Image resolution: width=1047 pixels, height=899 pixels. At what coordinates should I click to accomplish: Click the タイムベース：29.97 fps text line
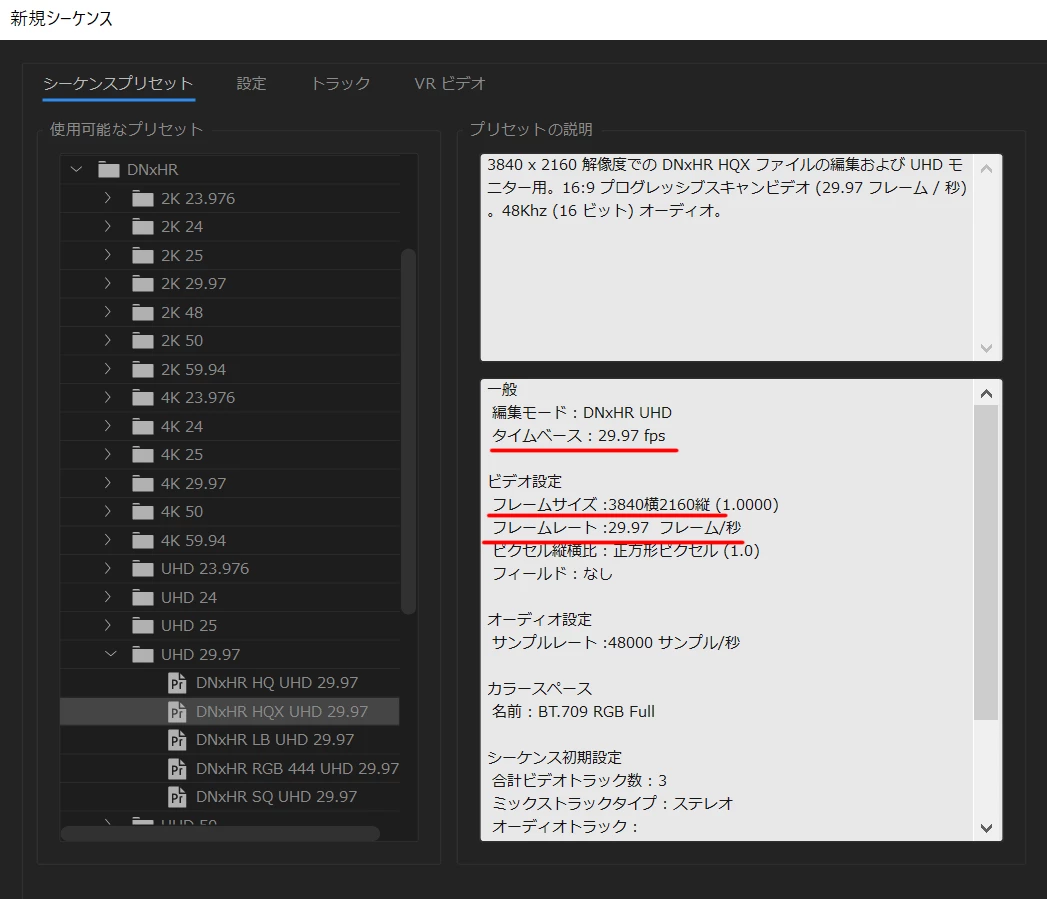pos(579,435)
